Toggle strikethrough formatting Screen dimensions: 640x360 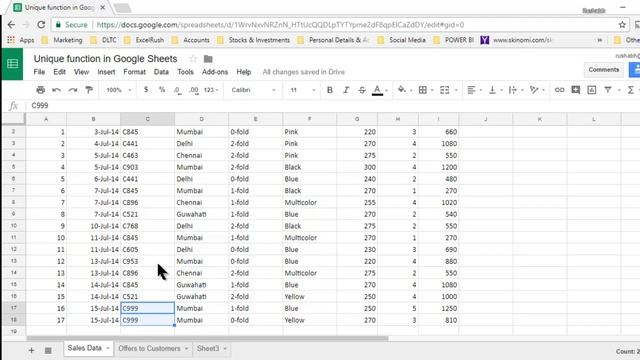point(362,90)
